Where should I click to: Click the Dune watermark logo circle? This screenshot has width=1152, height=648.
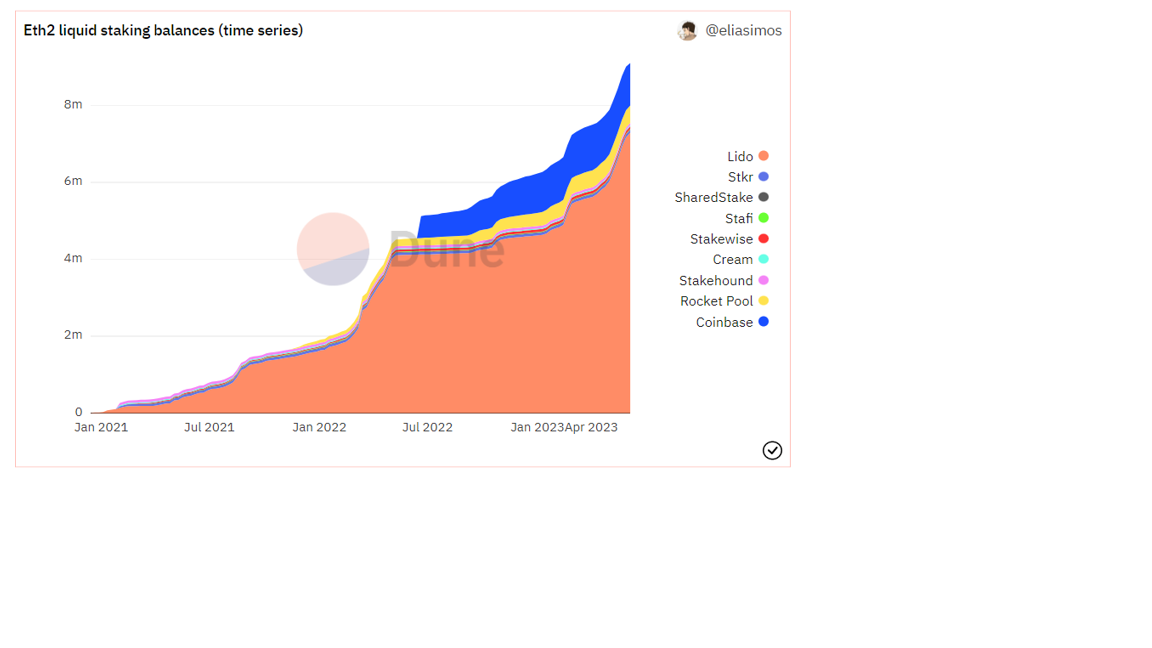tap(333, 249)
